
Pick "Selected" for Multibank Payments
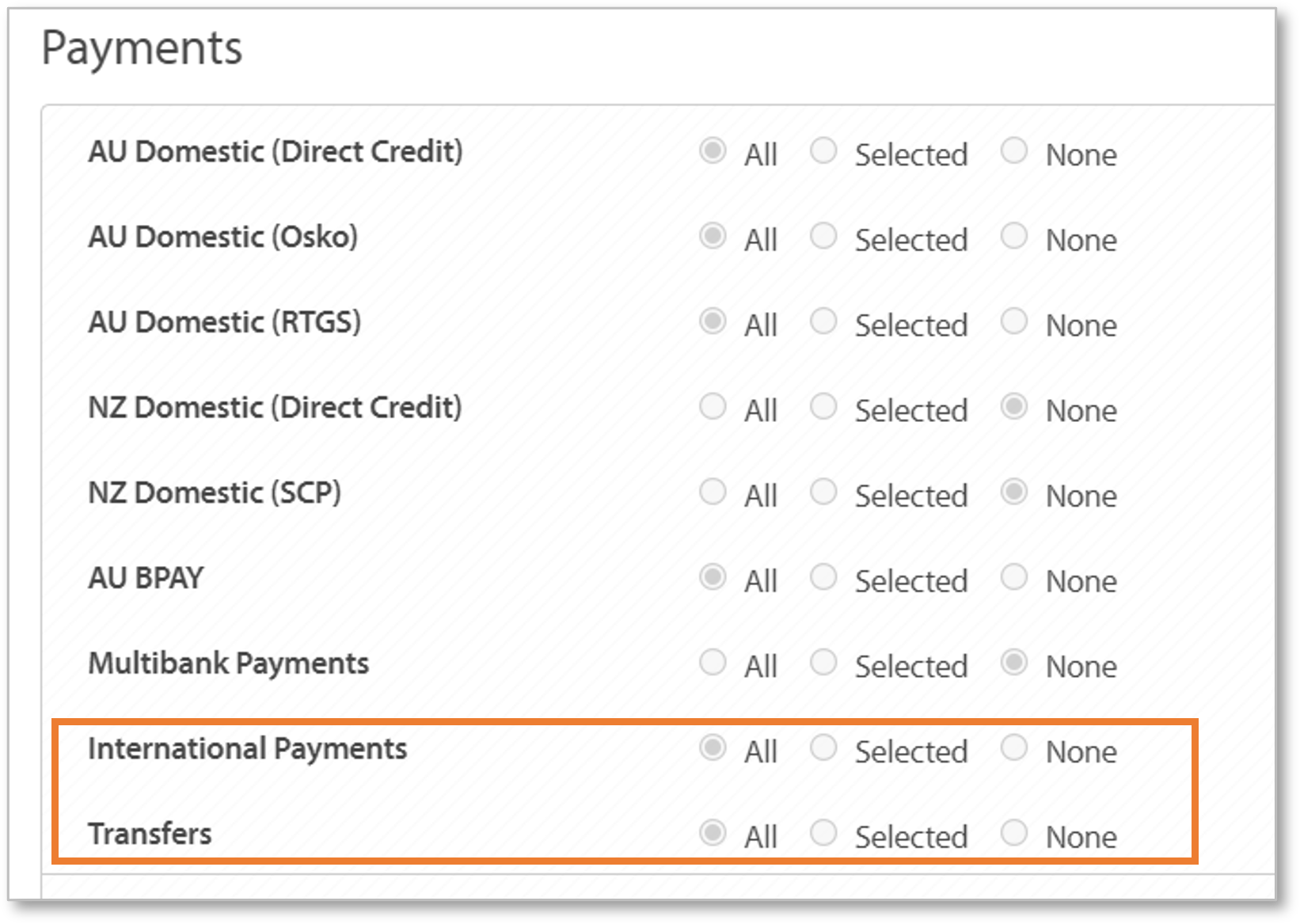coord(823,663)
